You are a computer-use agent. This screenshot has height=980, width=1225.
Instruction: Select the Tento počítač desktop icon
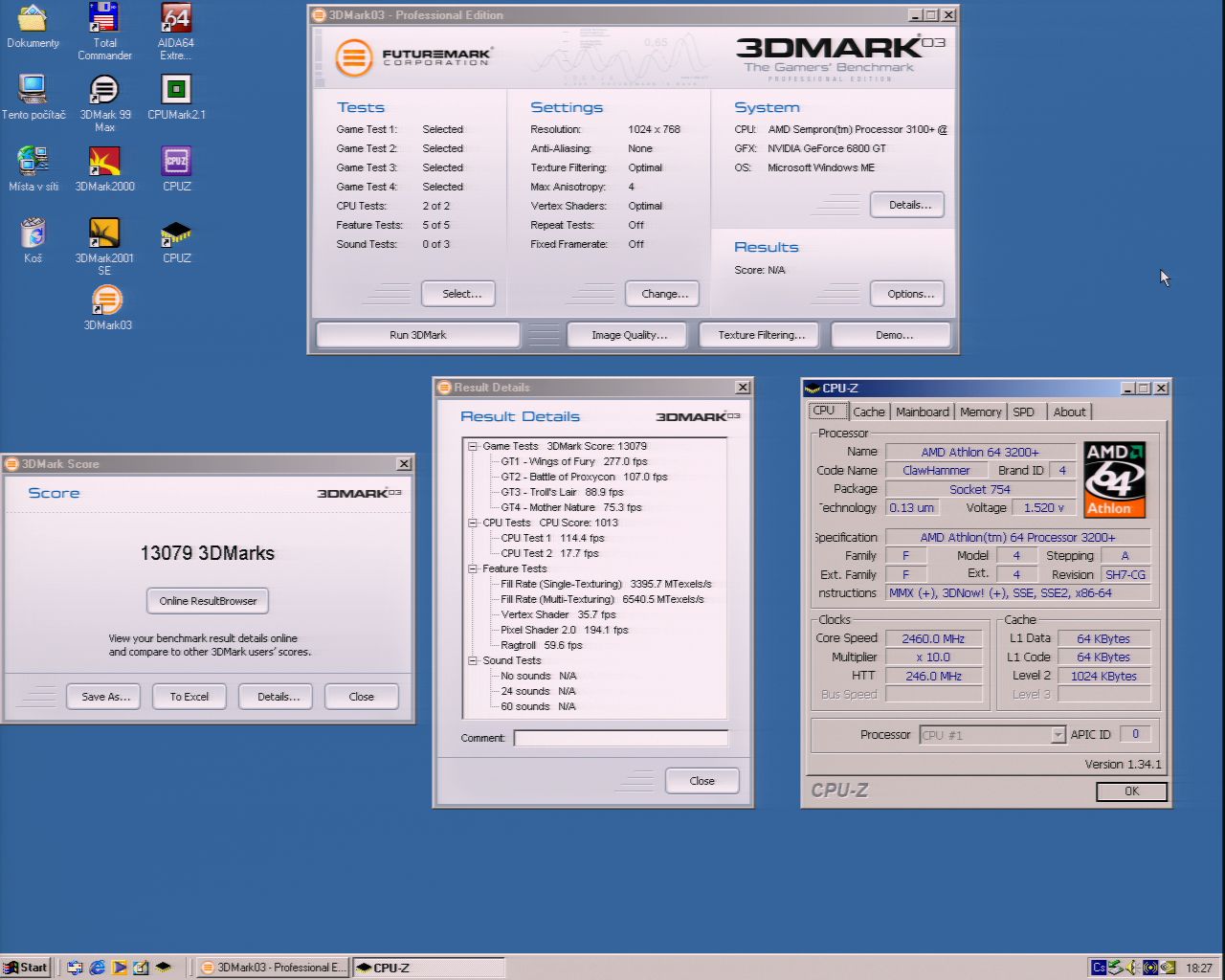pos(33,98)
